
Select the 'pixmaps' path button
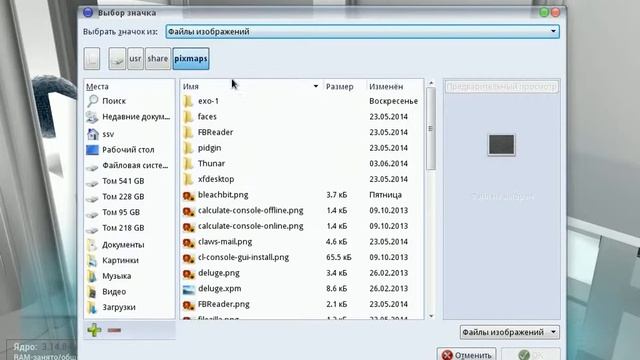click(191, 59)
